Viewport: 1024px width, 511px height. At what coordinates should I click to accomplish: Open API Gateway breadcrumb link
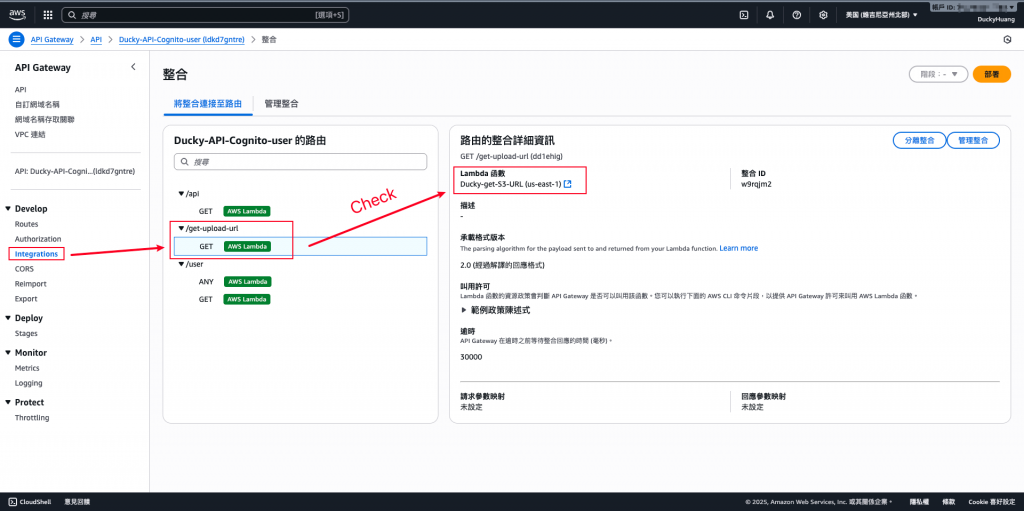[x=52, y=40]
